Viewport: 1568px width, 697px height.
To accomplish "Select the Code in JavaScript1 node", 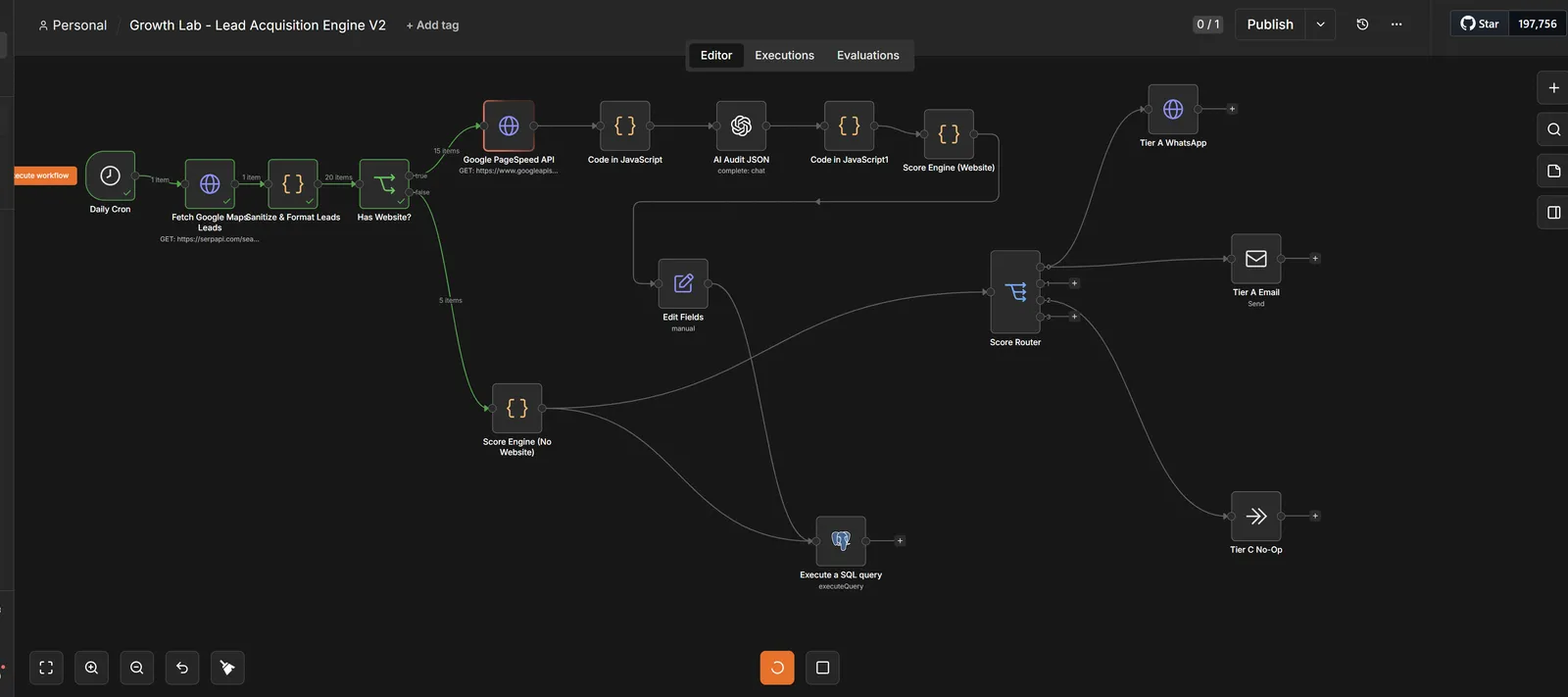I will pyautogui.click(x=850, y=125).
